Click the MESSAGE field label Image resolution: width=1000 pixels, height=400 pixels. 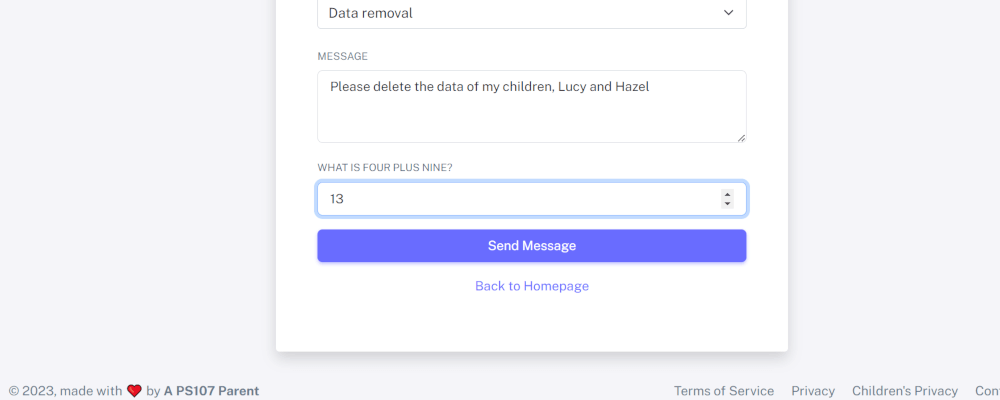[x=342, y=56]
